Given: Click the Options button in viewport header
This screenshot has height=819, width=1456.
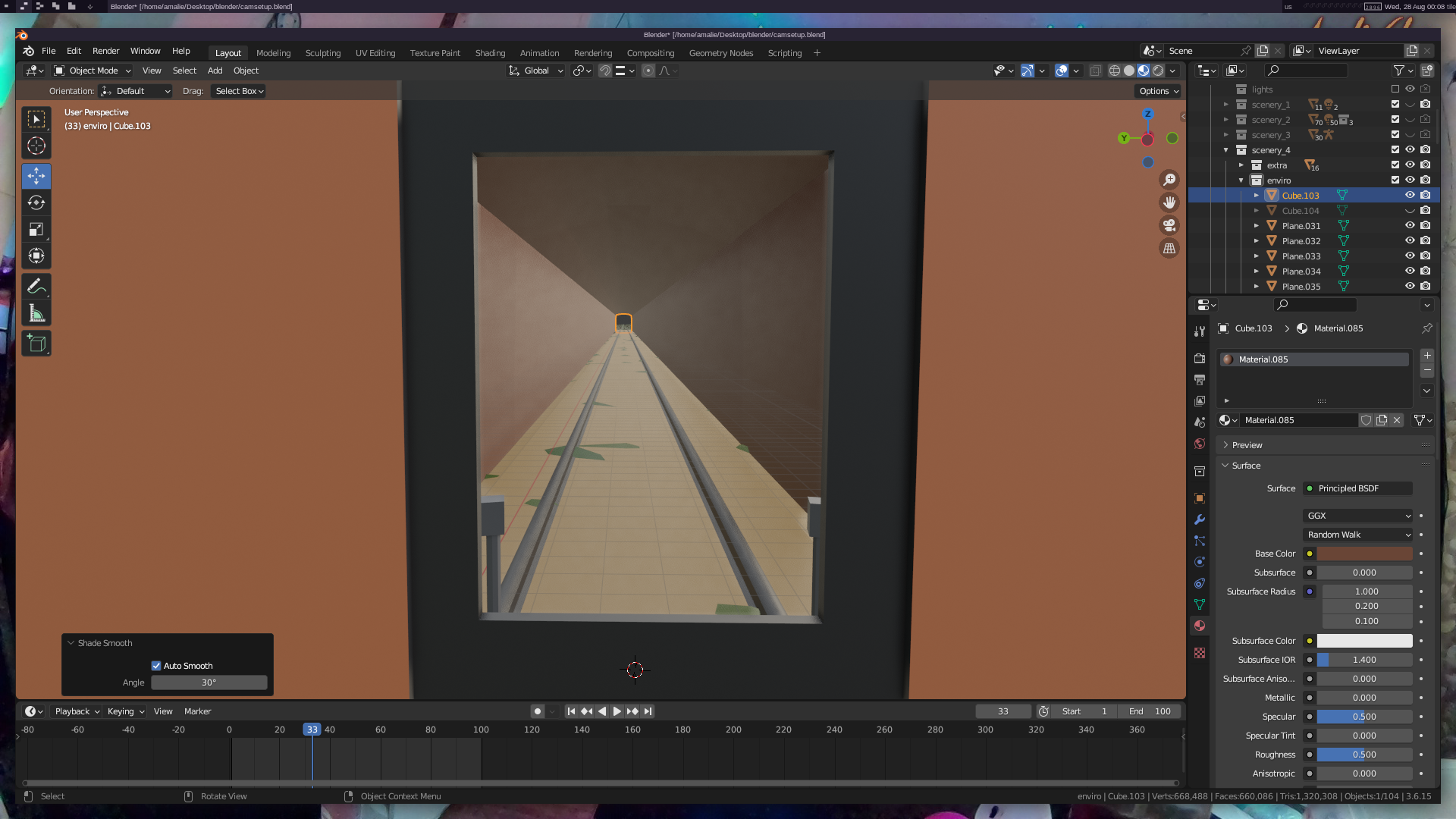Looking at the screenshot, I should click(x=1158, y=91).
